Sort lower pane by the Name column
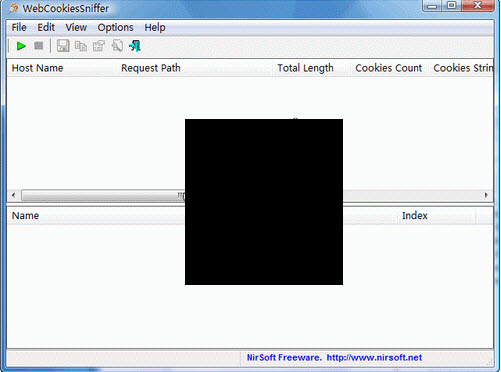This screenshot has width=501, height=372. [x=96, y=216]
